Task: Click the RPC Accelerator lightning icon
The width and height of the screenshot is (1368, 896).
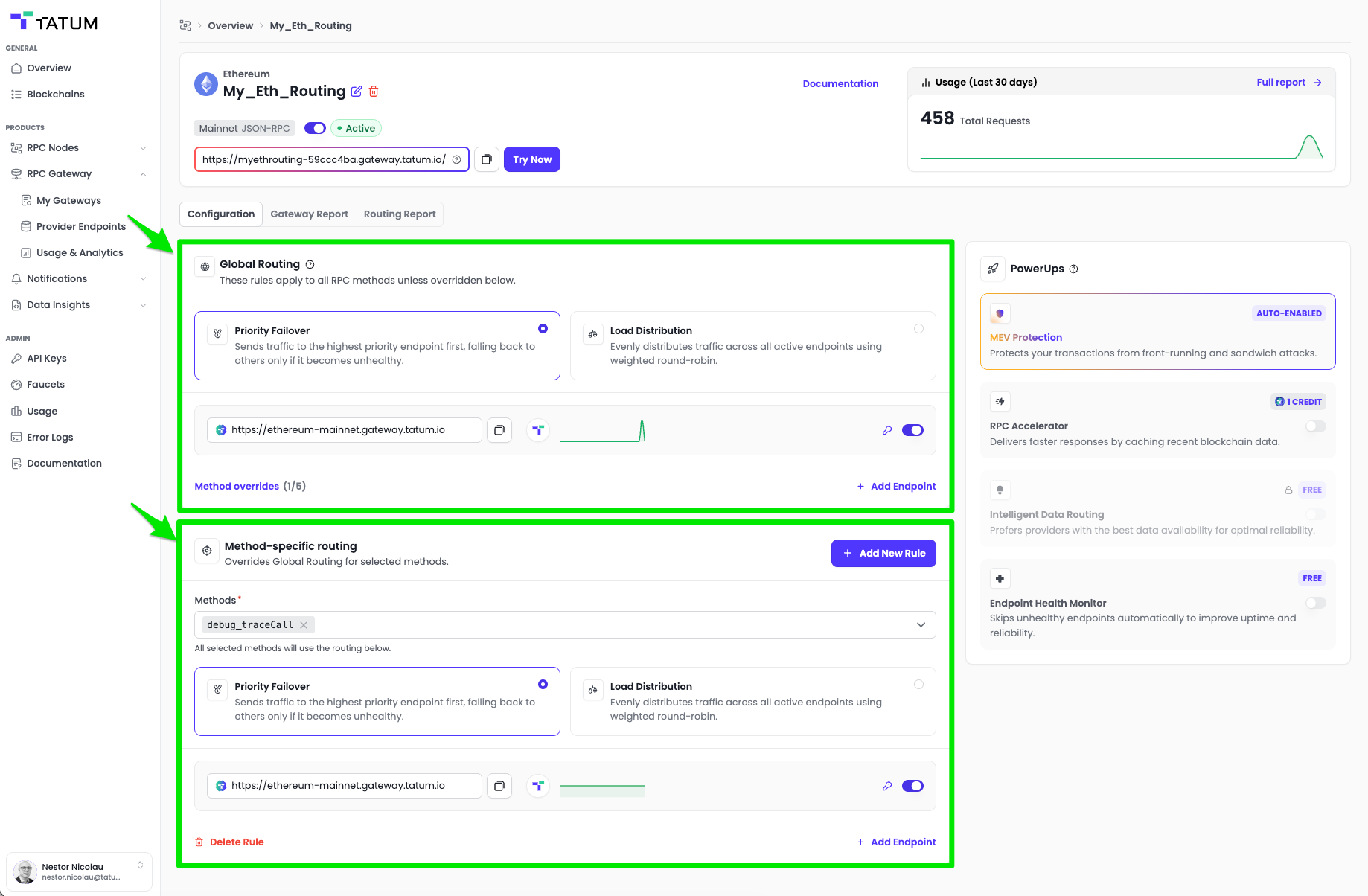Action: click(1000, 402)
